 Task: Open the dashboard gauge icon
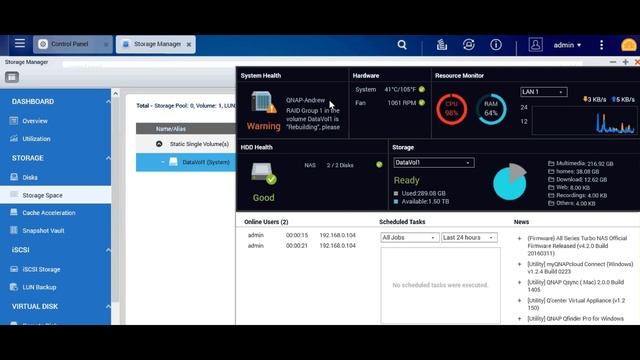coord(629,45)
